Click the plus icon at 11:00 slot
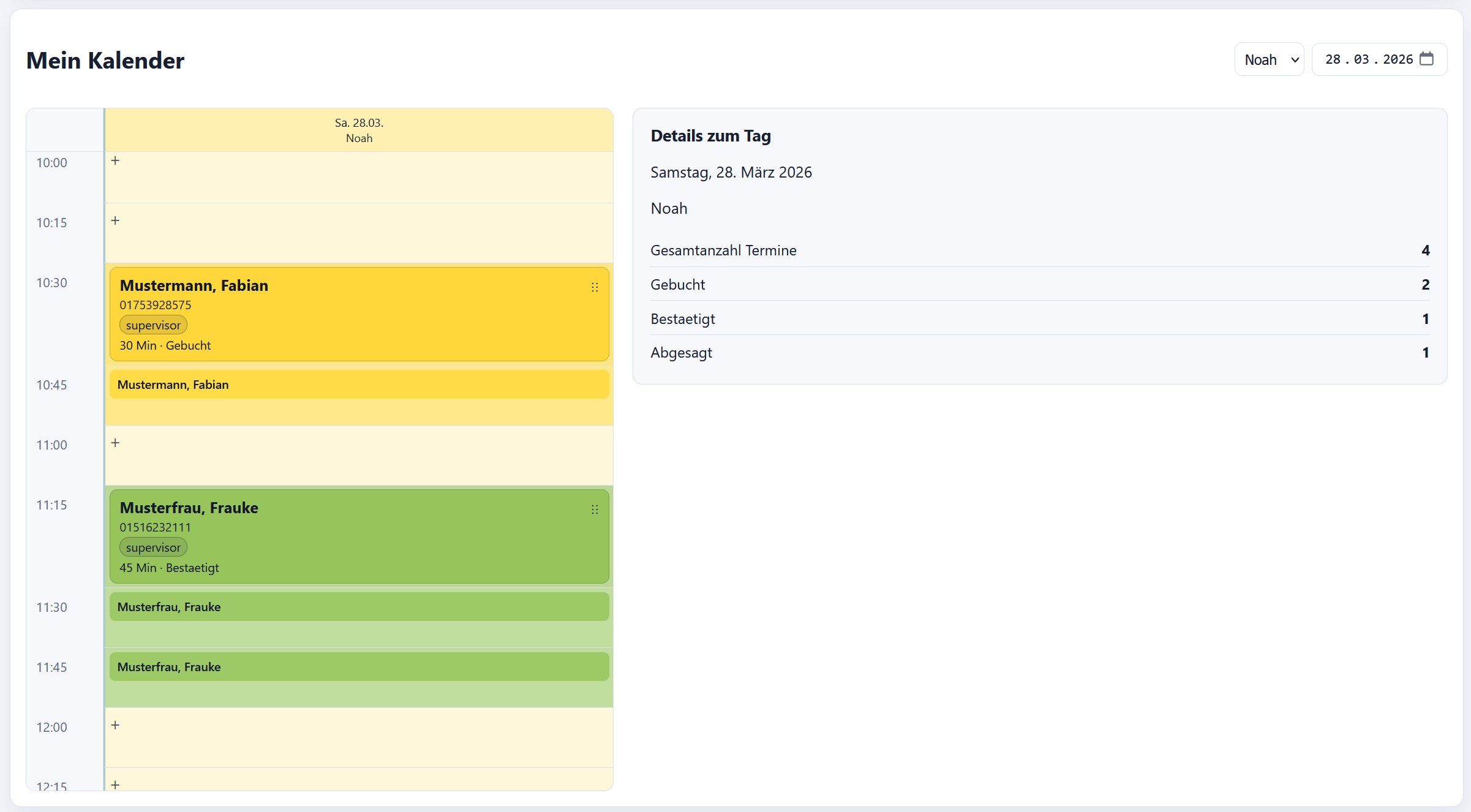 pyautogui.click(x=115, y=443)
